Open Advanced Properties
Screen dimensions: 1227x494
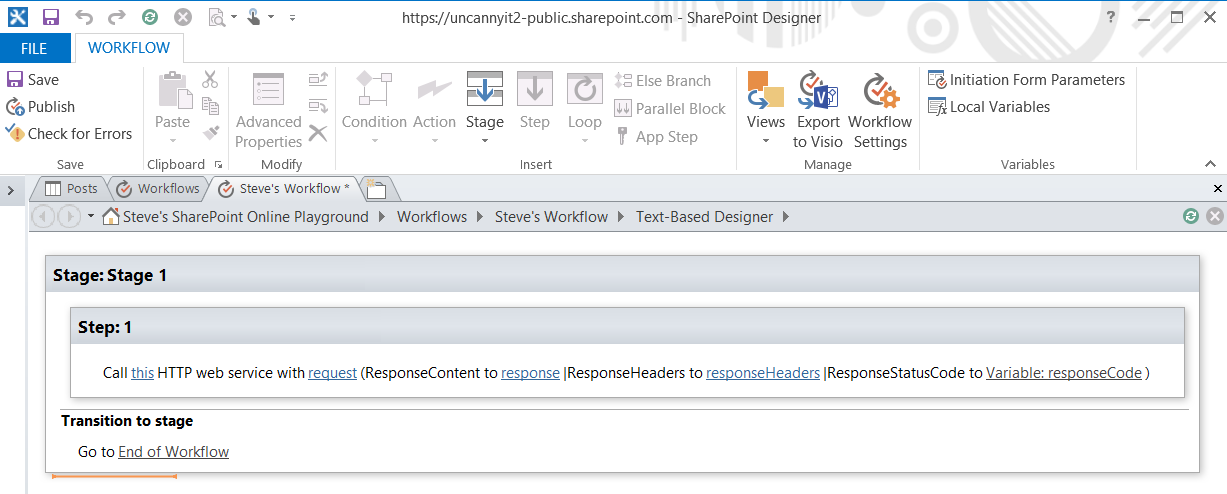click(x=268, y=110)
